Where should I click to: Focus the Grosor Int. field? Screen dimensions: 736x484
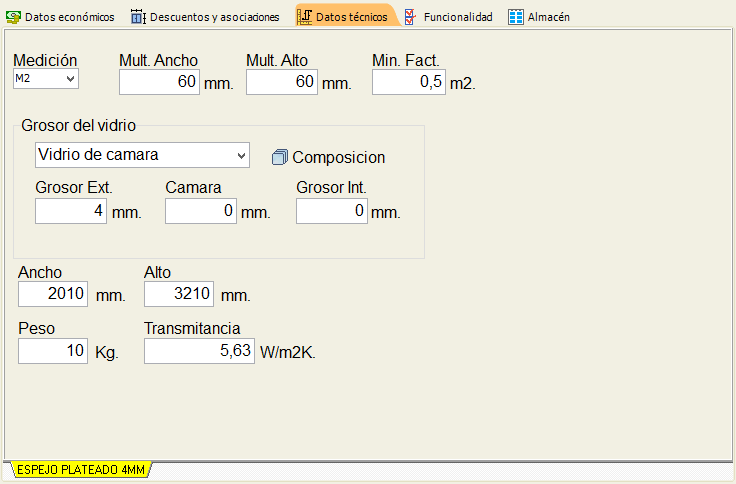click(331, 211)
